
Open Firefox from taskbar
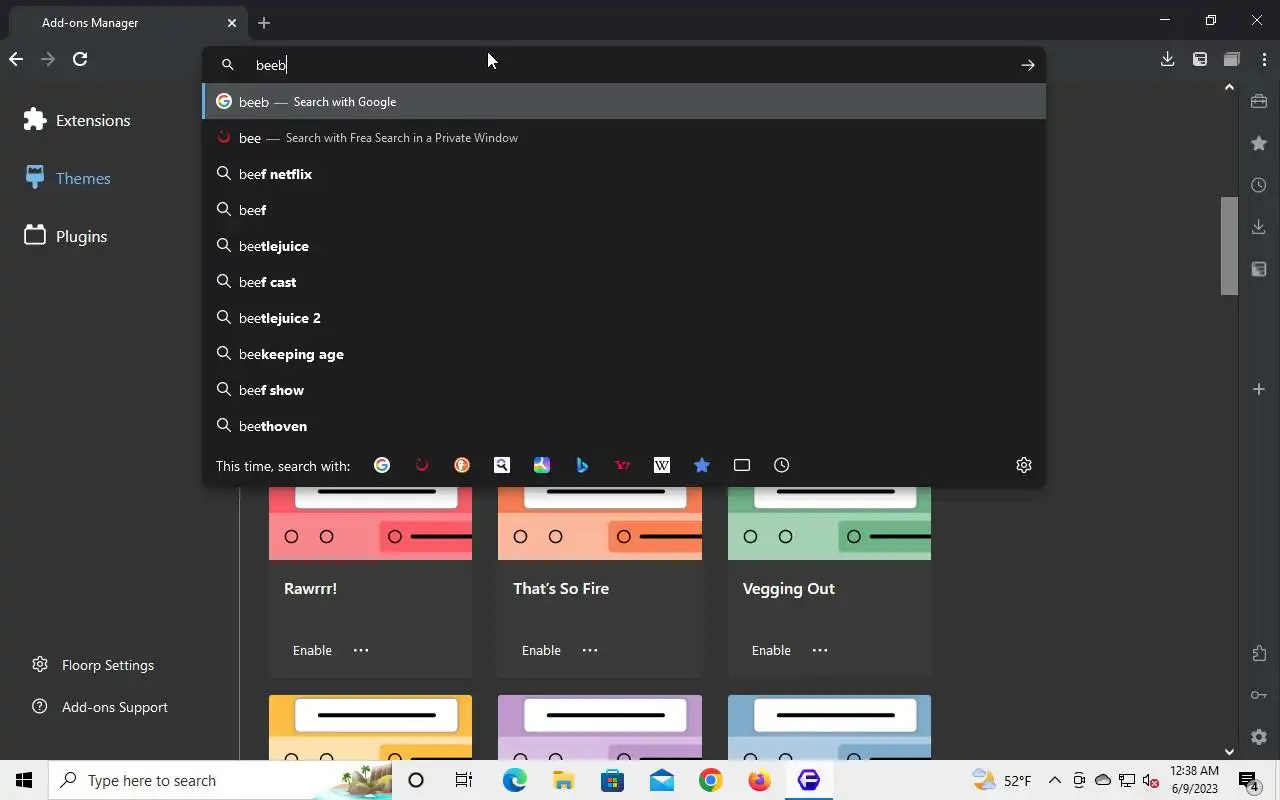[x=760, y=780]
